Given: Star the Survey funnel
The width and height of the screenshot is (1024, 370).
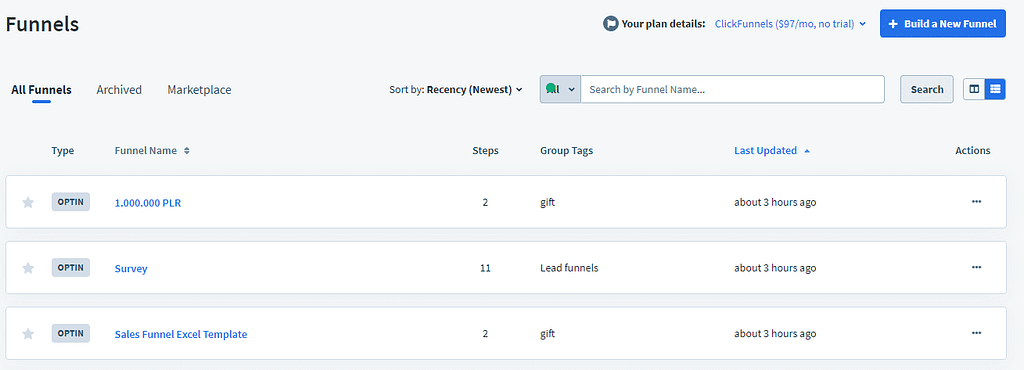Looking at the screenshot, I should tap(28, 268).
